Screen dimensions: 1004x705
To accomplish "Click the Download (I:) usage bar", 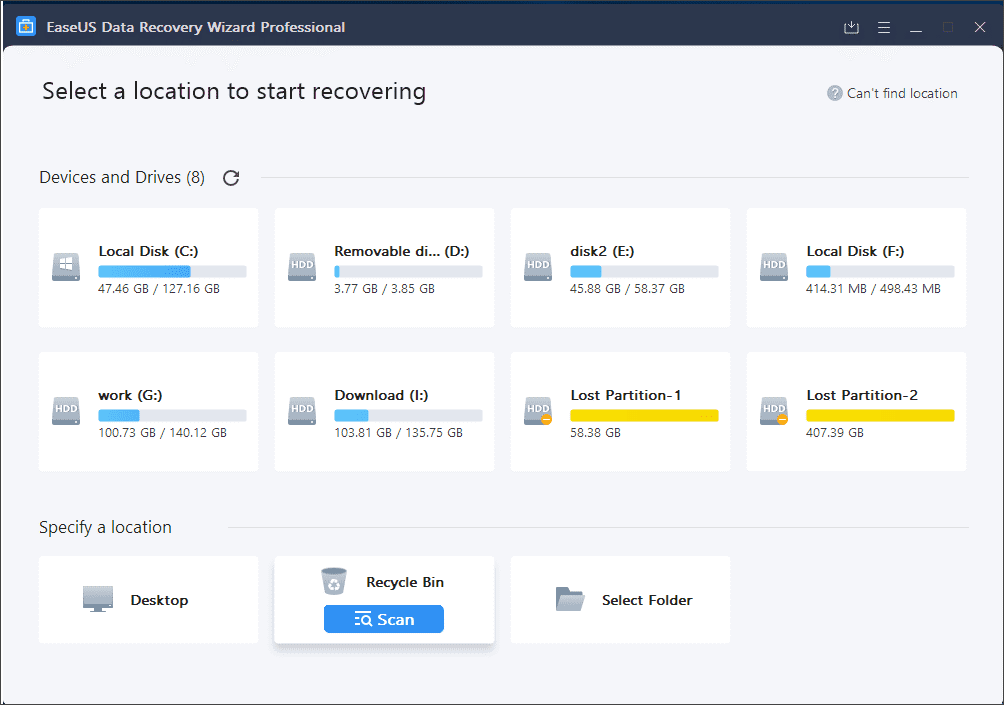I will click(408, 416).
